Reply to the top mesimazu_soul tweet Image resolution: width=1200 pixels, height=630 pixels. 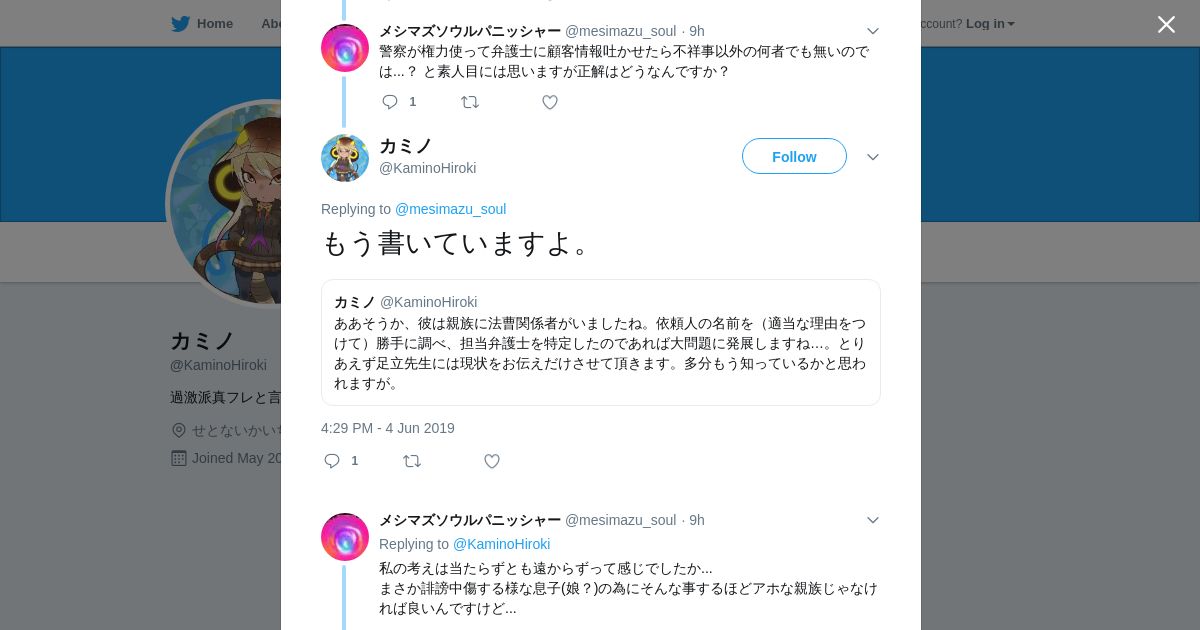390,102
